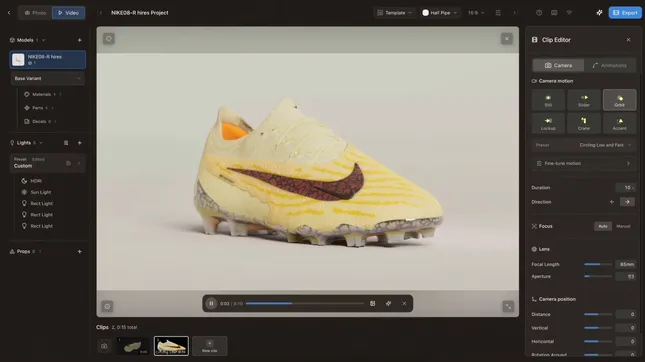
Task: Open the Half Pipe environment dropdown
Action: pos(439,13)
